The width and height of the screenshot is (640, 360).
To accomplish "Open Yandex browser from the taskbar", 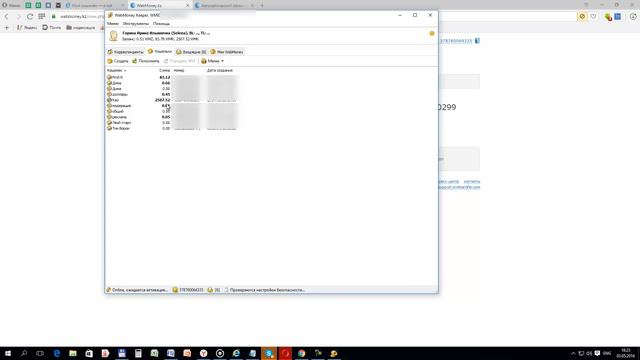I will (x=203, y=353).
